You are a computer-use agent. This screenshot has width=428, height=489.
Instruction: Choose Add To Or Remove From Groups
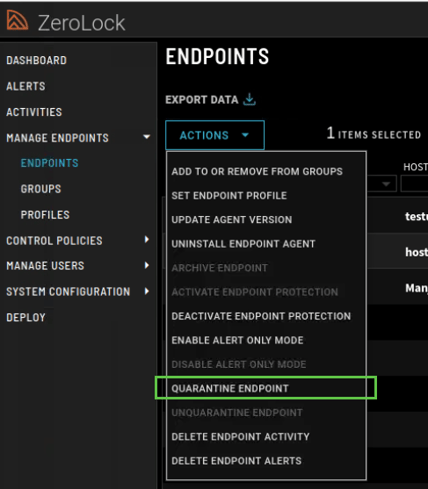click(x=257, y=171)
